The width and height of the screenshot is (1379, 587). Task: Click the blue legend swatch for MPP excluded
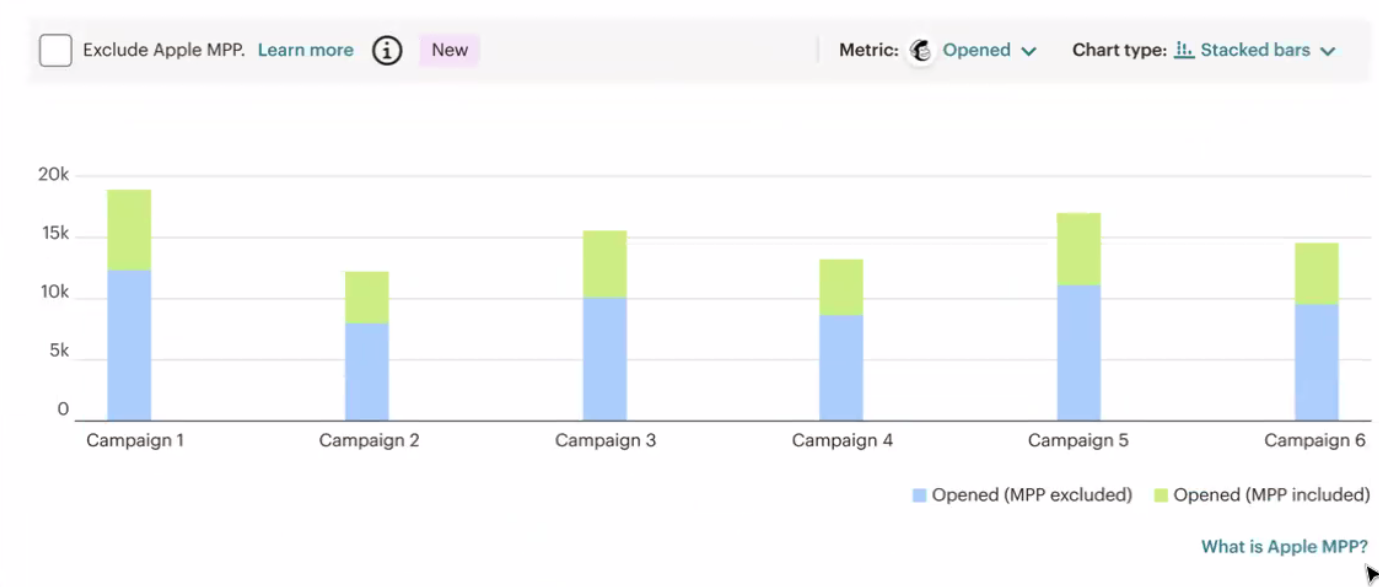point(919,495)
